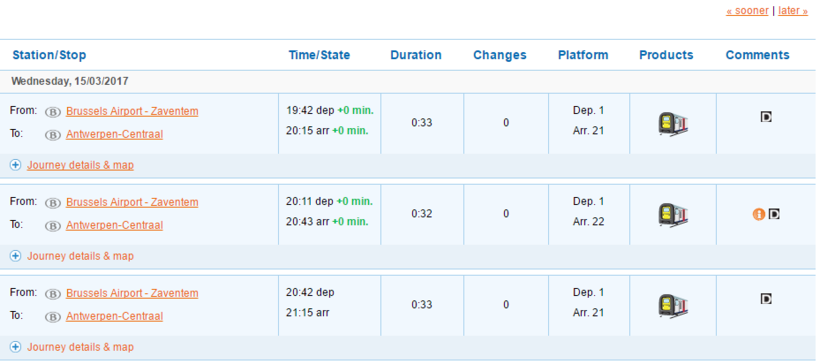The height and width of the screenshot is (364, 820).
Task: Click the orange info icon in Comments
Action: (x=759, y=214)
